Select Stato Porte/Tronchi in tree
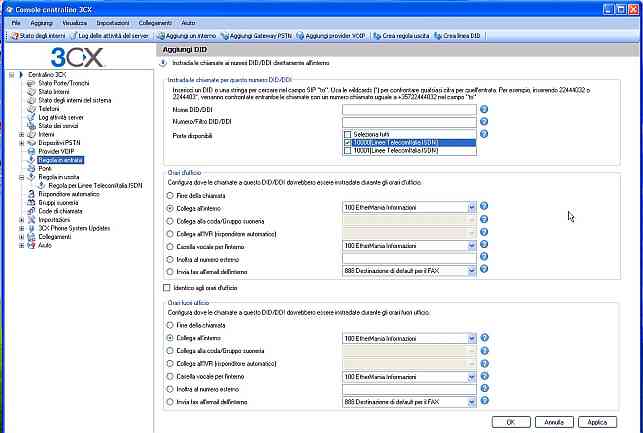Image resolution: width=643 pixels, height=433 pixels. point(64,83)
